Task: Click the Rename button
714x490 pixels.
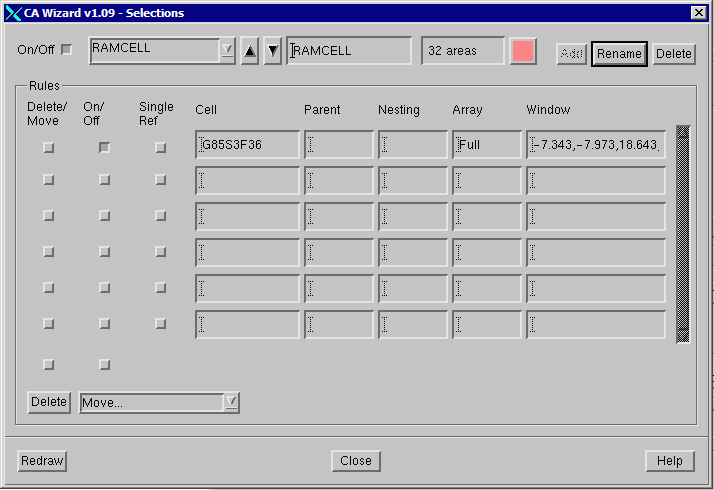Action: [x=619, y=54]
